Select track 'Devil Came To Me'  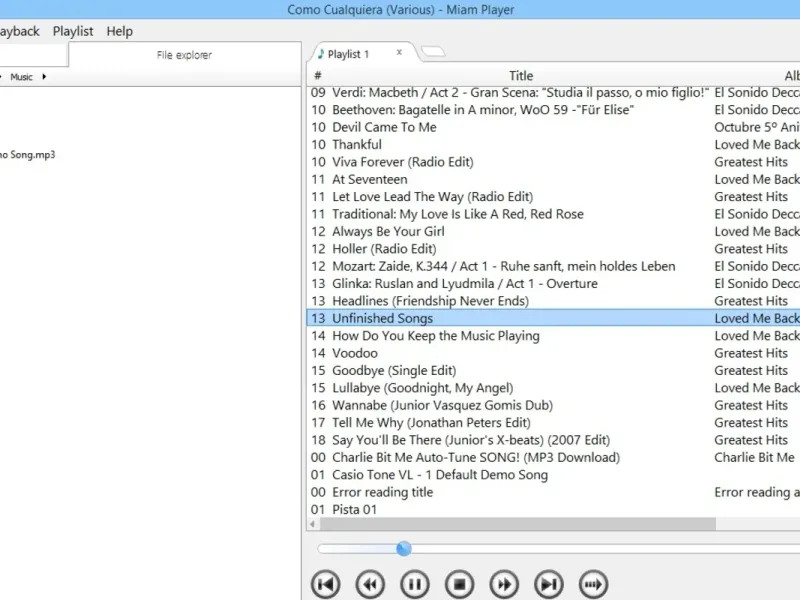(553, 127)
